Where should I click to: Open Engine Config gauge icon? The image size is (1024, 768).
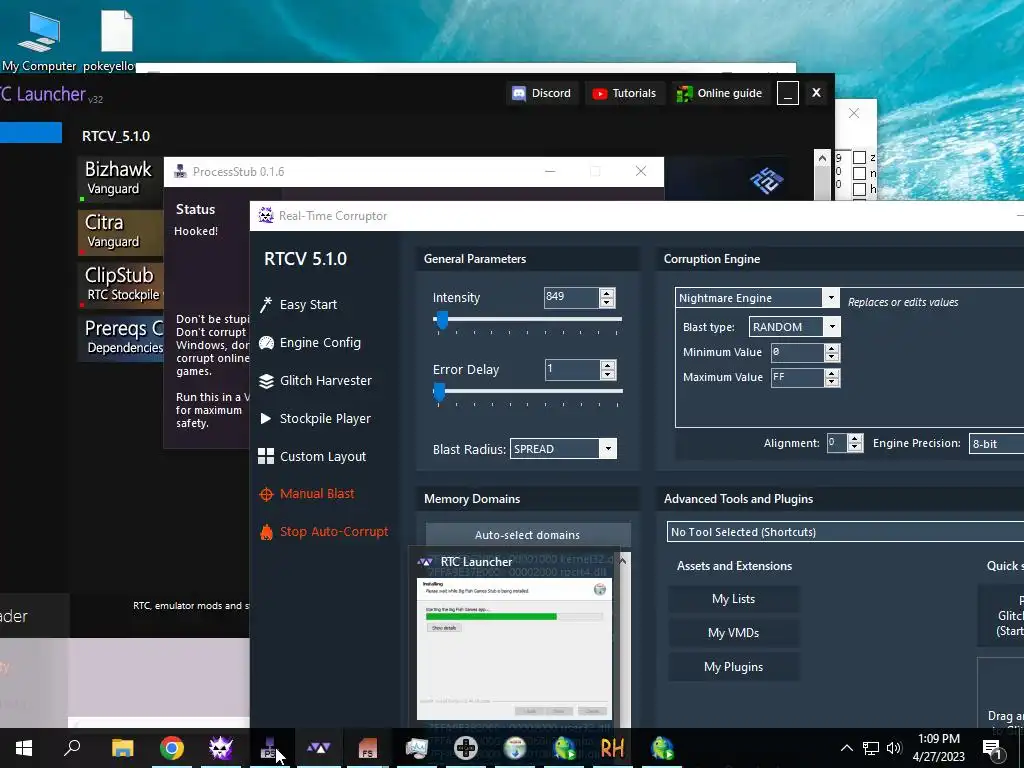pyautogui.click(x=266, y=343)
